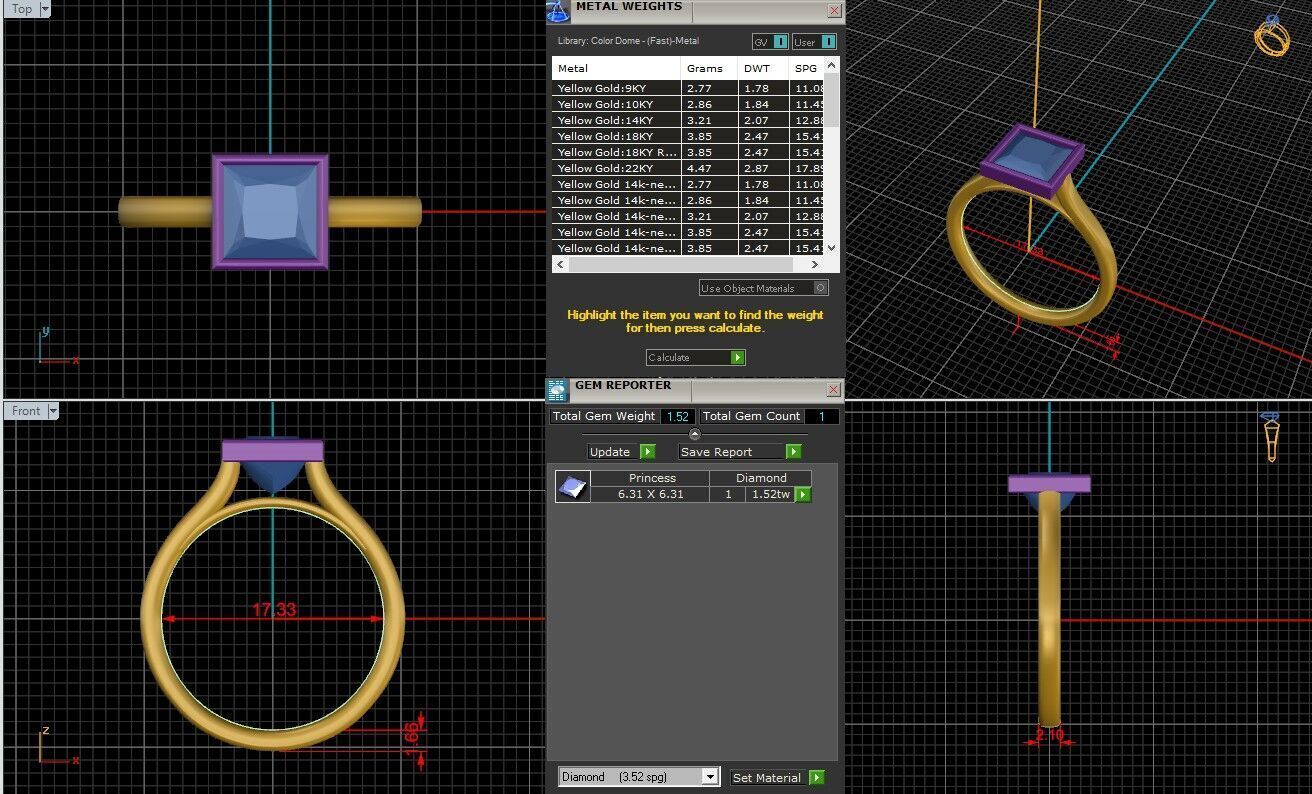Click the Save Report button
The image size is (1312, 794).
pyautogui.click(x=740, y=452)
